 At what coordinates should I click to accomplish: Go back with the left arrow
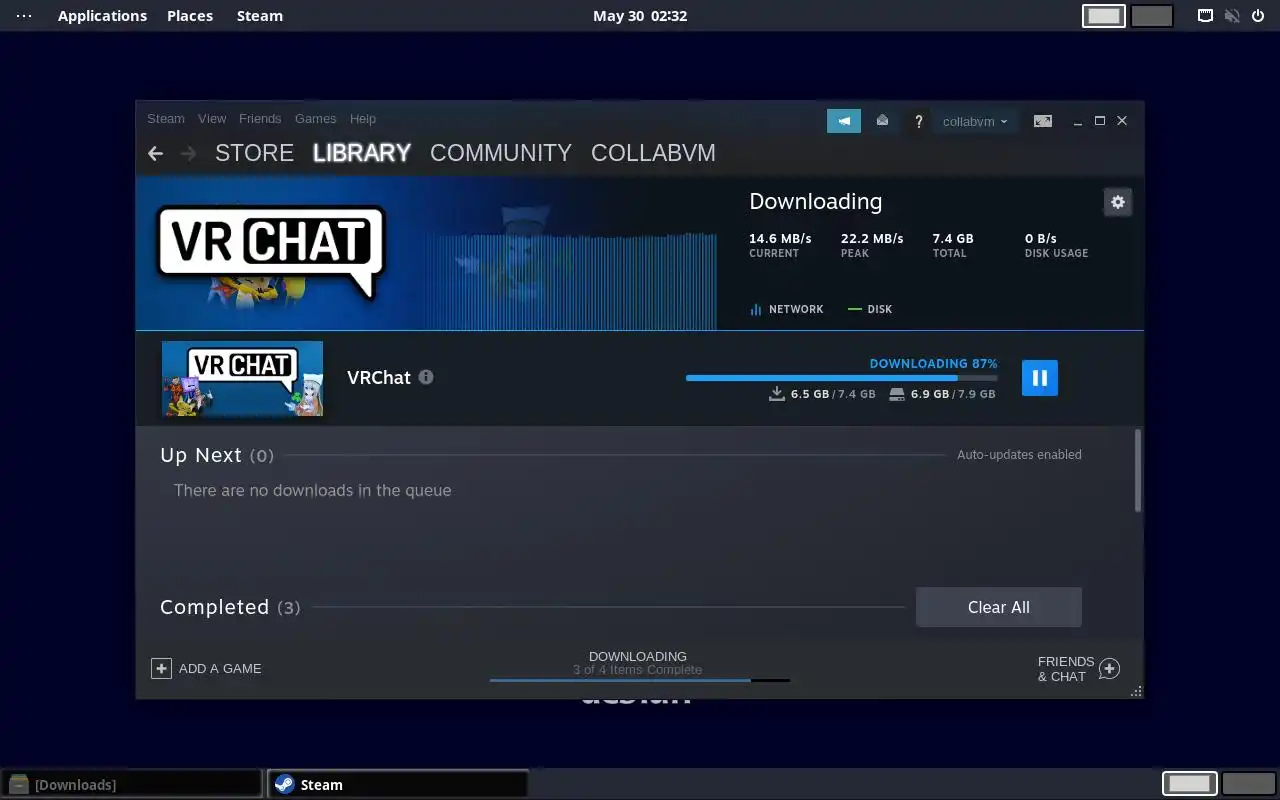(155, 153)
